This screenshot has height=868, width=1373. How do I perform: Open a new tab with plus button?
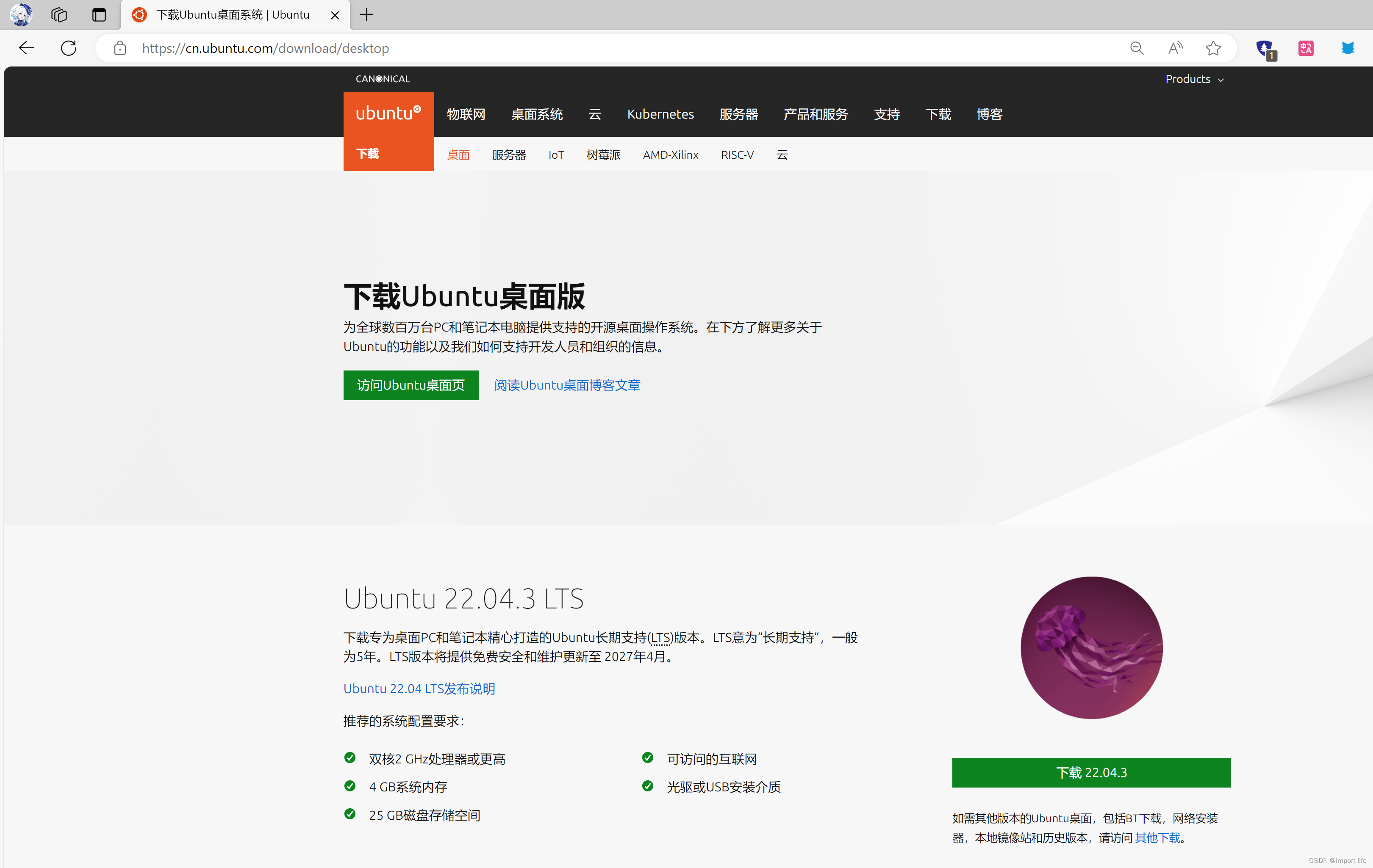366,14
